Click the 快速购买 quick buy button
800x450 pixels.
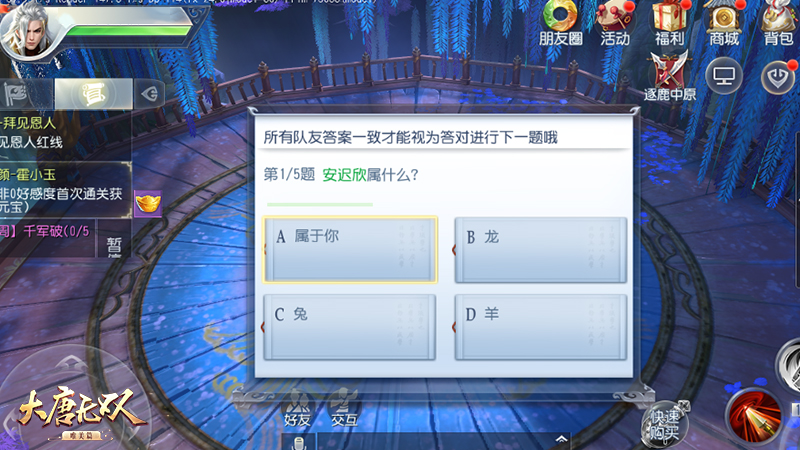pyautogui.click(x=664, y=423)
